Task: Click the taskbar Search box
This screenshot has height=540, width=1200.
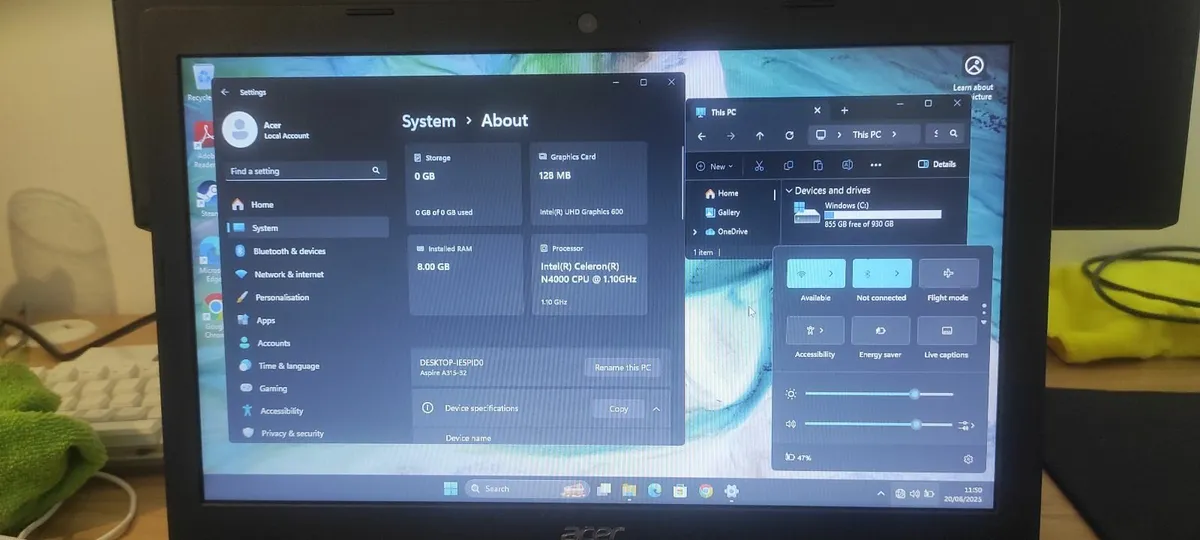Action: click(x=528, y=488)
